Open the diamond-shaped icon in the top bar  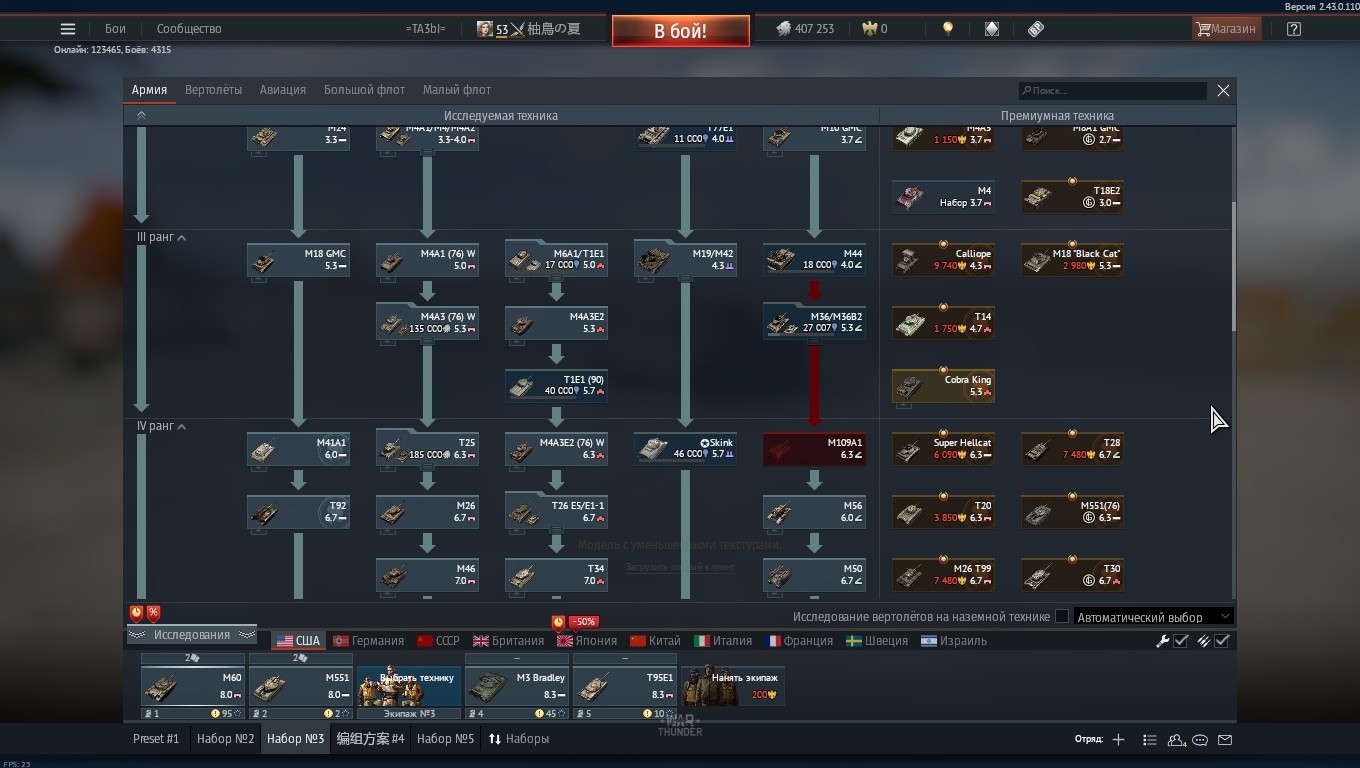991,29
